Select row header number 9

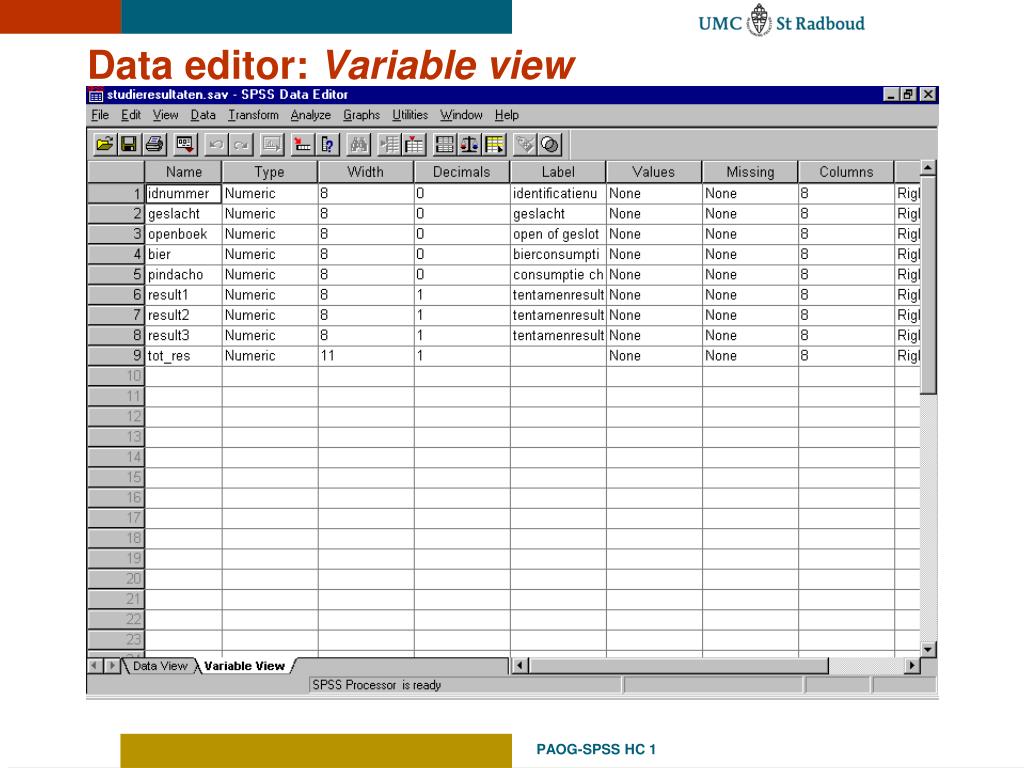116,355
